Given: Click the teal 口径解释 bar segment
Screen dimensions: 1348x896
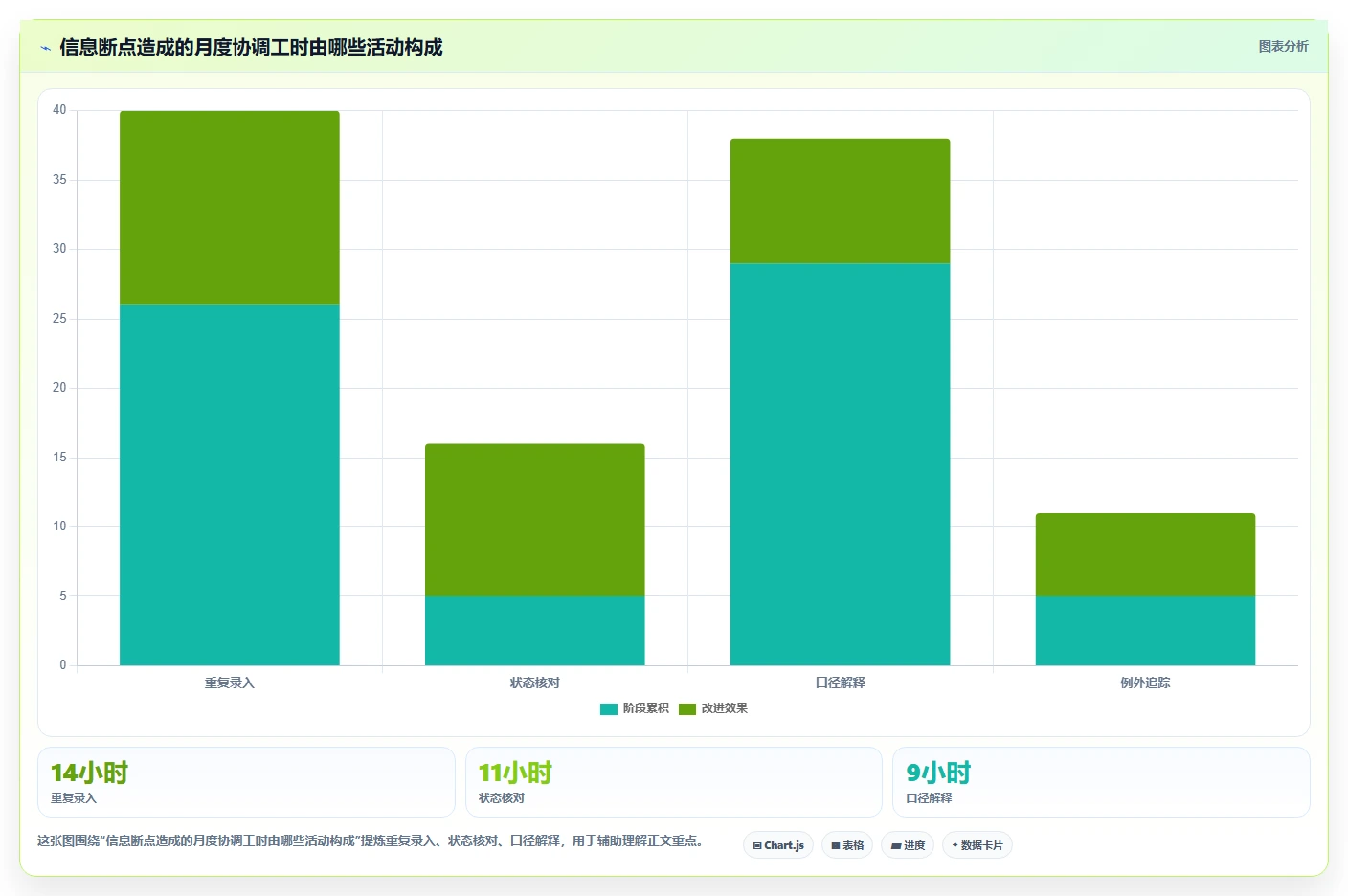Looking at the screenshot, I should coord(841,464).
